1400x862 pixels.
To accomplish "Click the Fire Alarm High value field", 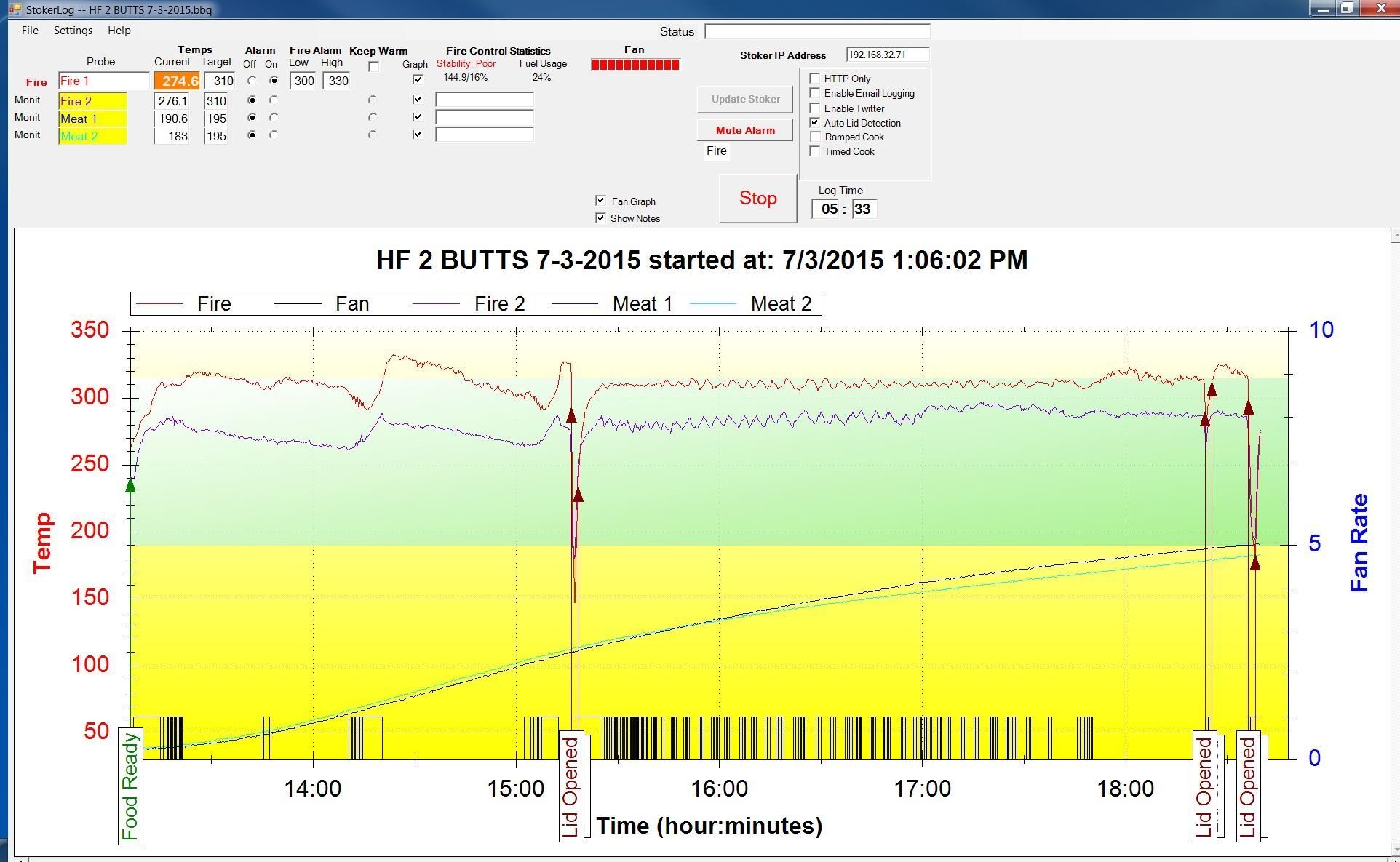I will [338, 81].
